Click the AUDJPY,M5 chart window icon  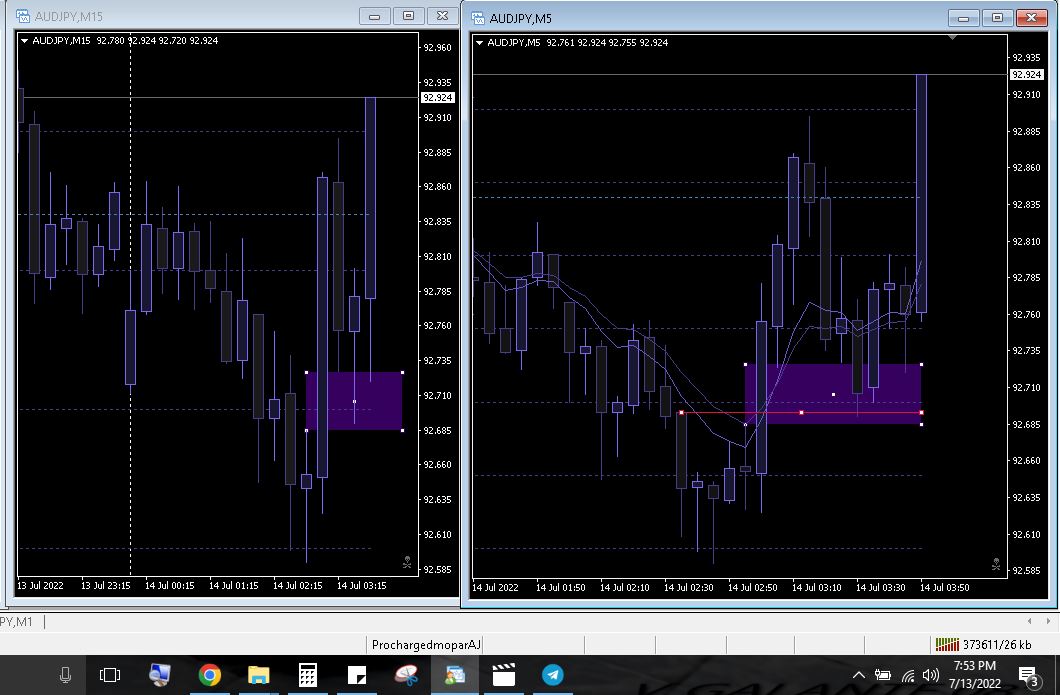pos(477,18)
